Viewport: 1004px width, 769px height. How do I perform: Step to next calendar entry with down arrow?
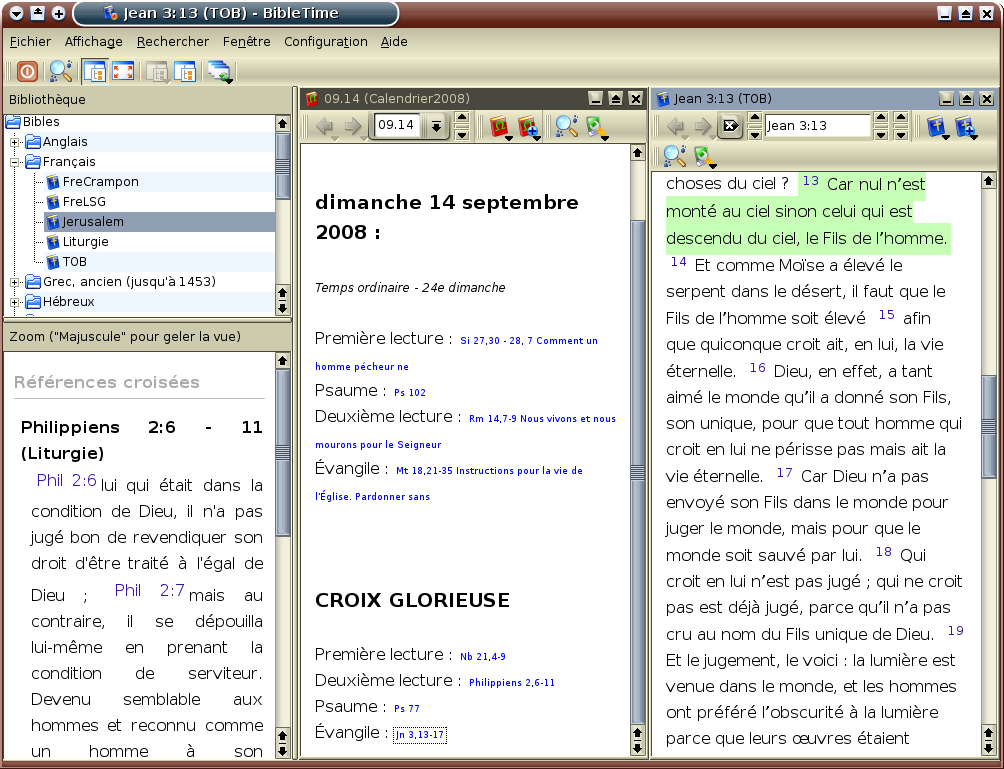(x=462, y=133)
